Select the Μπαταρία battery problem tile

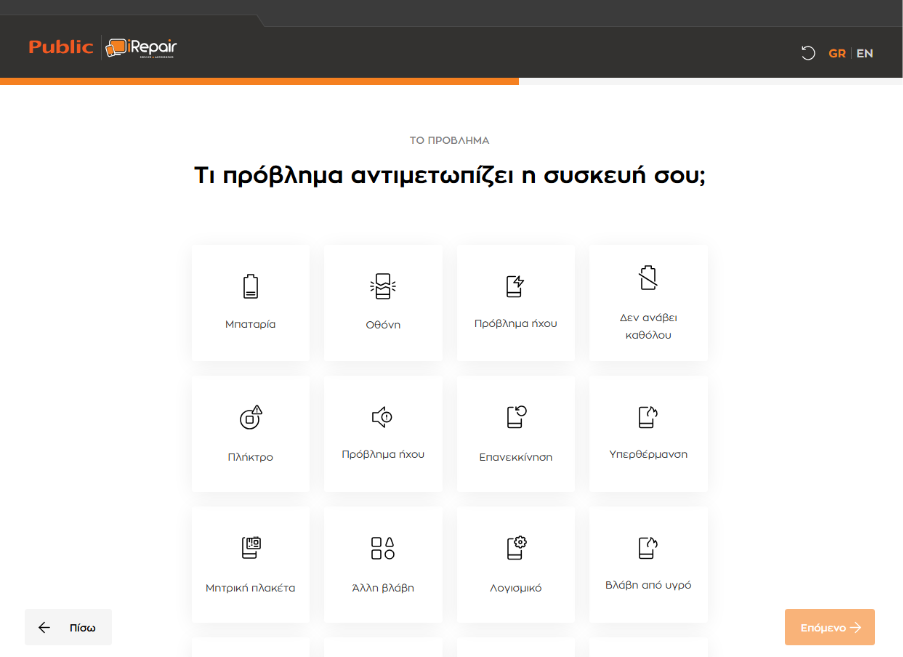[250, 302]
